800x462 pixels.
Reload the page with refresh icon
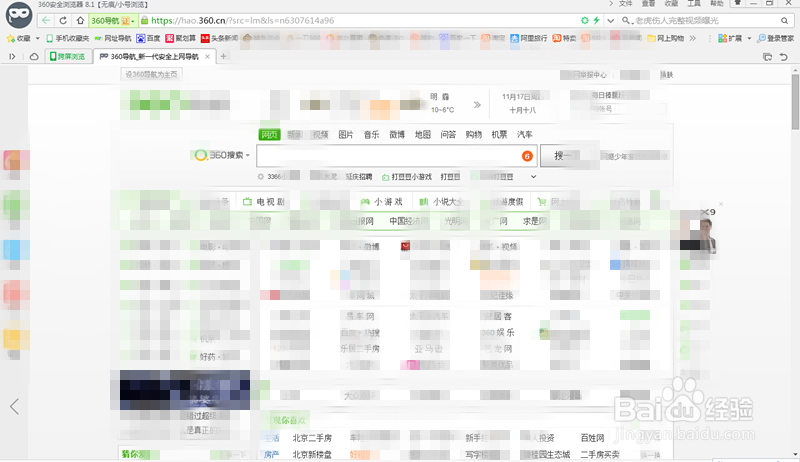63,20
